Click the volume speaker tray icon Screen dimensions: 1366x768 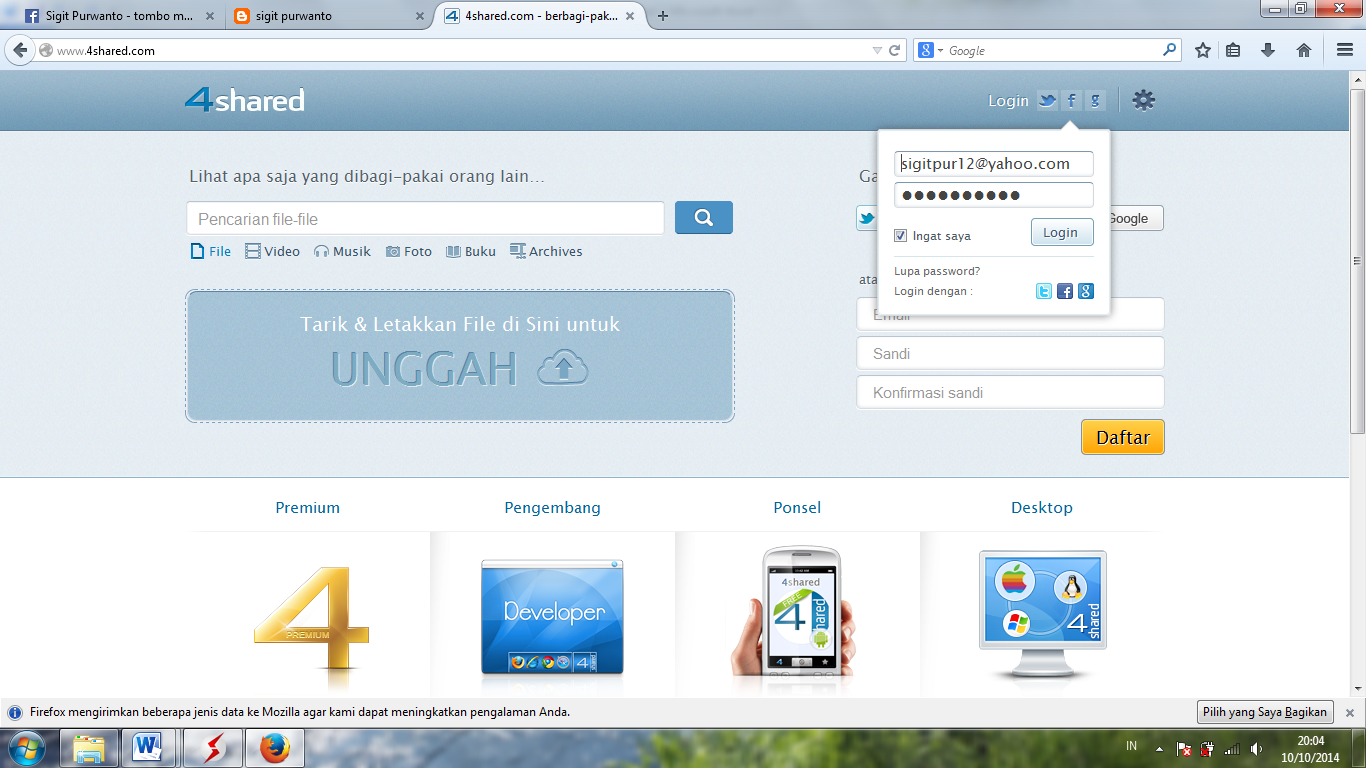1256,748
